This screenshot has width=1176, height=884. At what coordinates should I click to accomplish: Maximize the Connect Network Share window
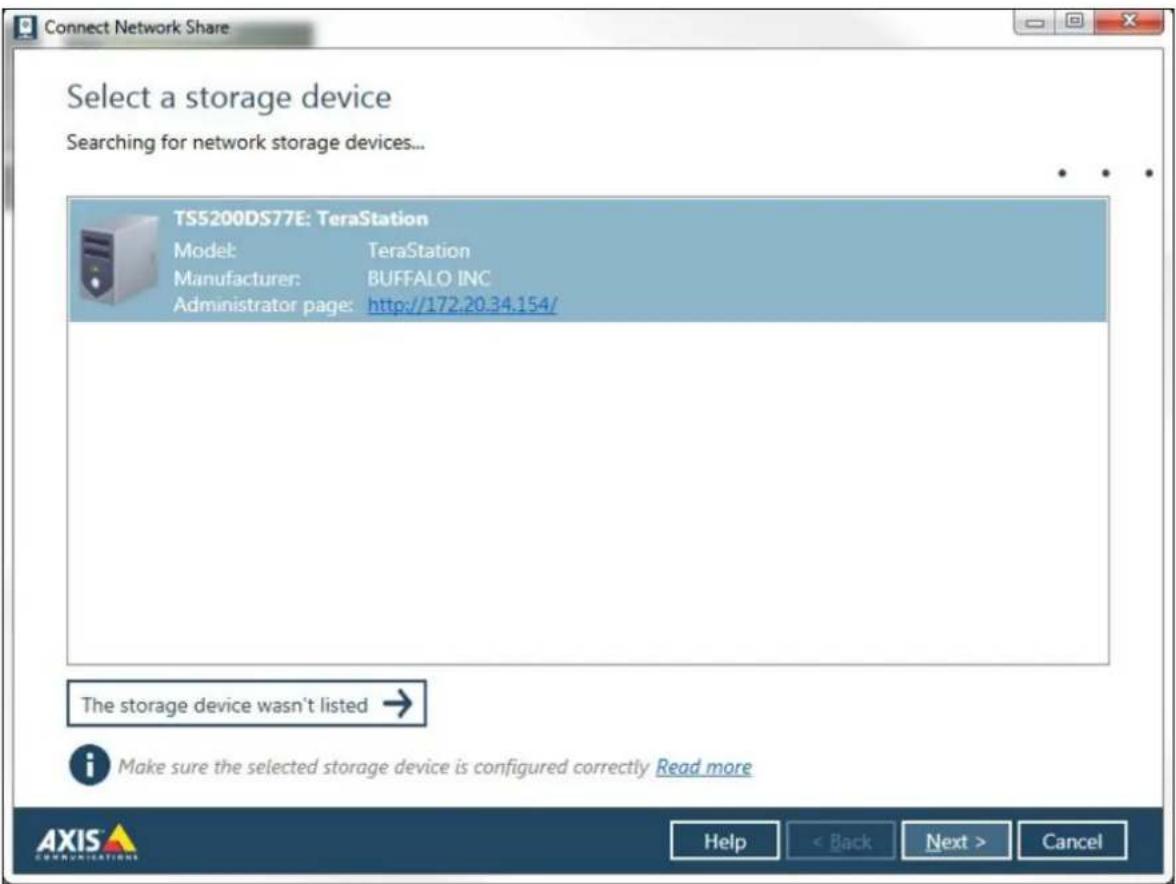[x=1074, y=21]
